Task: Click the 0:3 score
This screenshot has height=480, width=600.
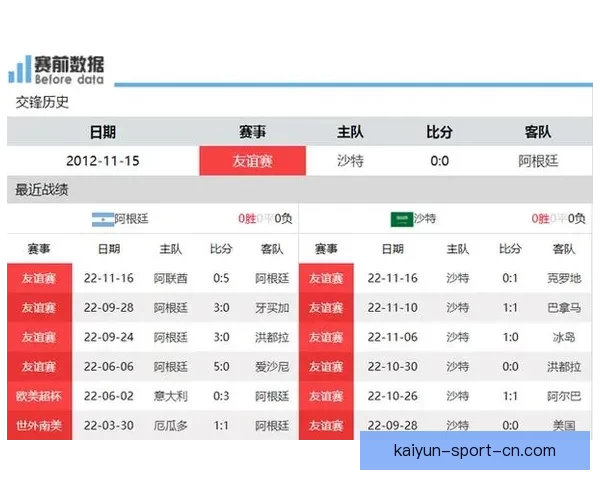Action: click(221, 396)
